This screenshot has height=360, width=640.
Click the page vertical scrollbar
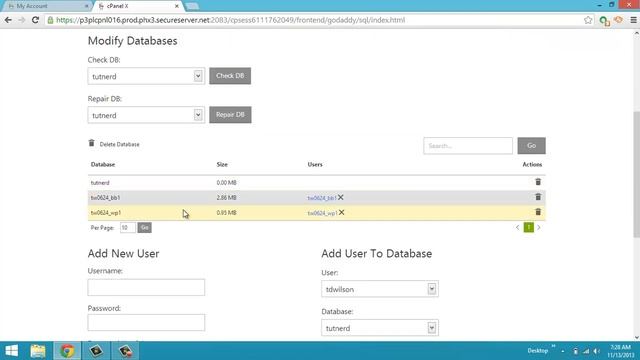636,173
